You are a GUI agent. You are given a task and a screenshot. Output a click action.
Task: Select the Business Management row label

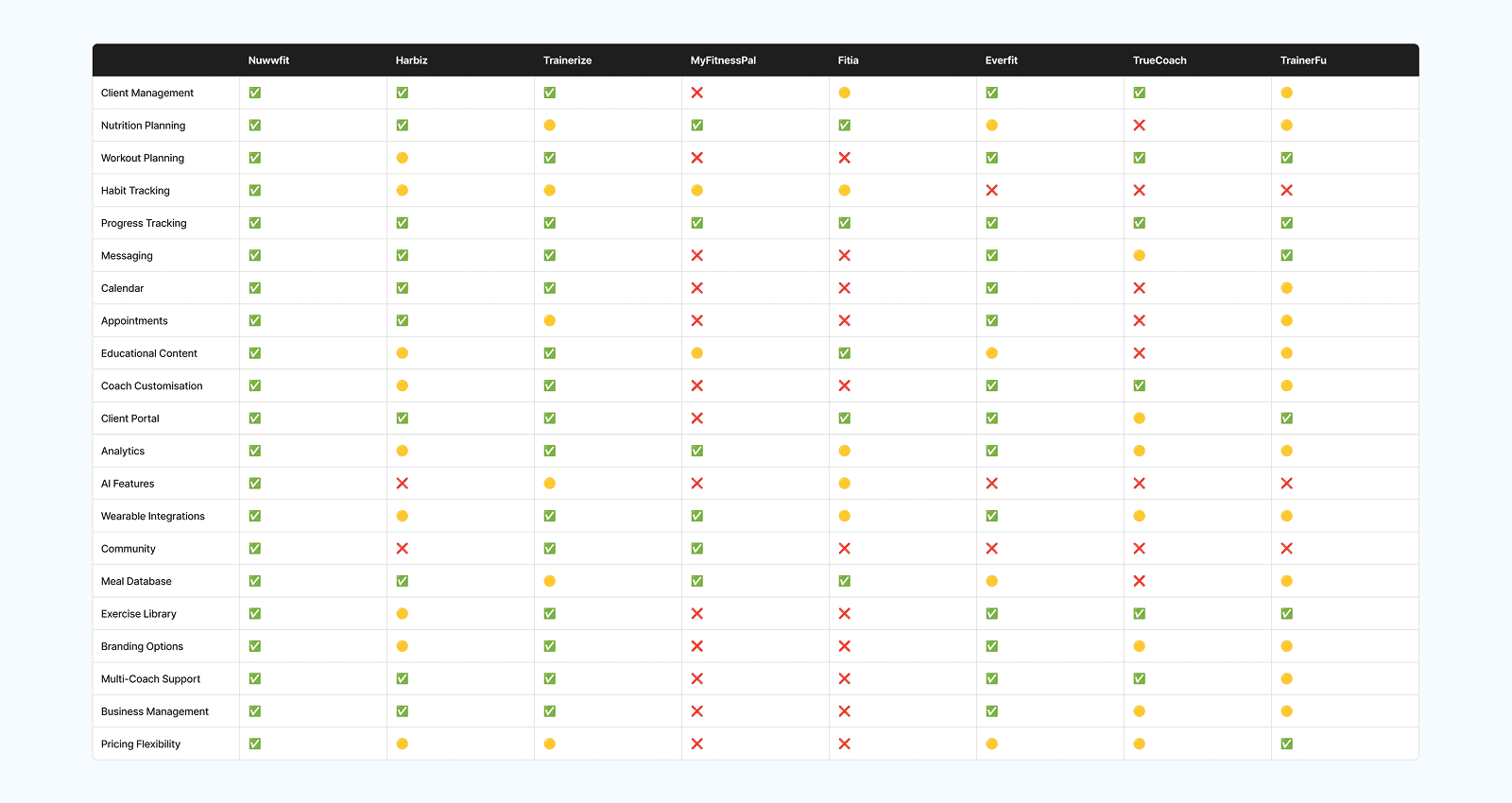point(155,711)
